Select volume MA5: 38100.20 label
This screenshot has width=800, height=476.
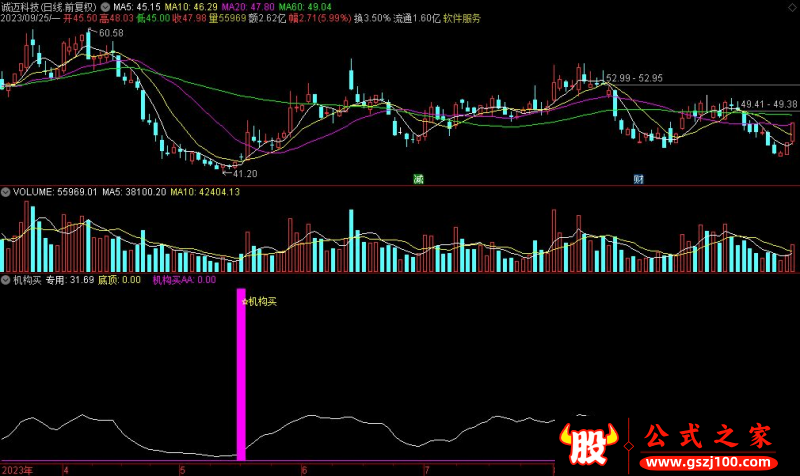134,192
